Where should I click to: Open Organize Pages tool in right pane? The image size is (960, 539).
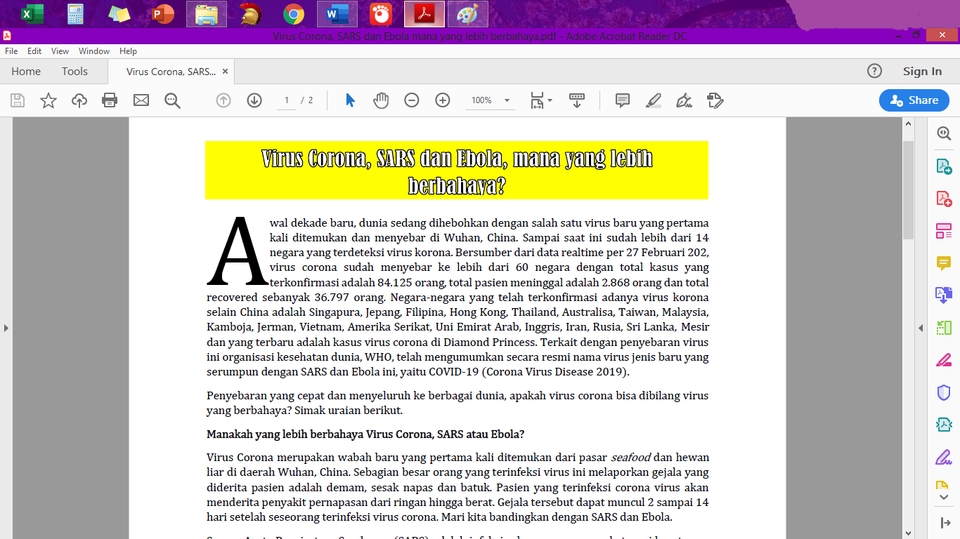943,328
